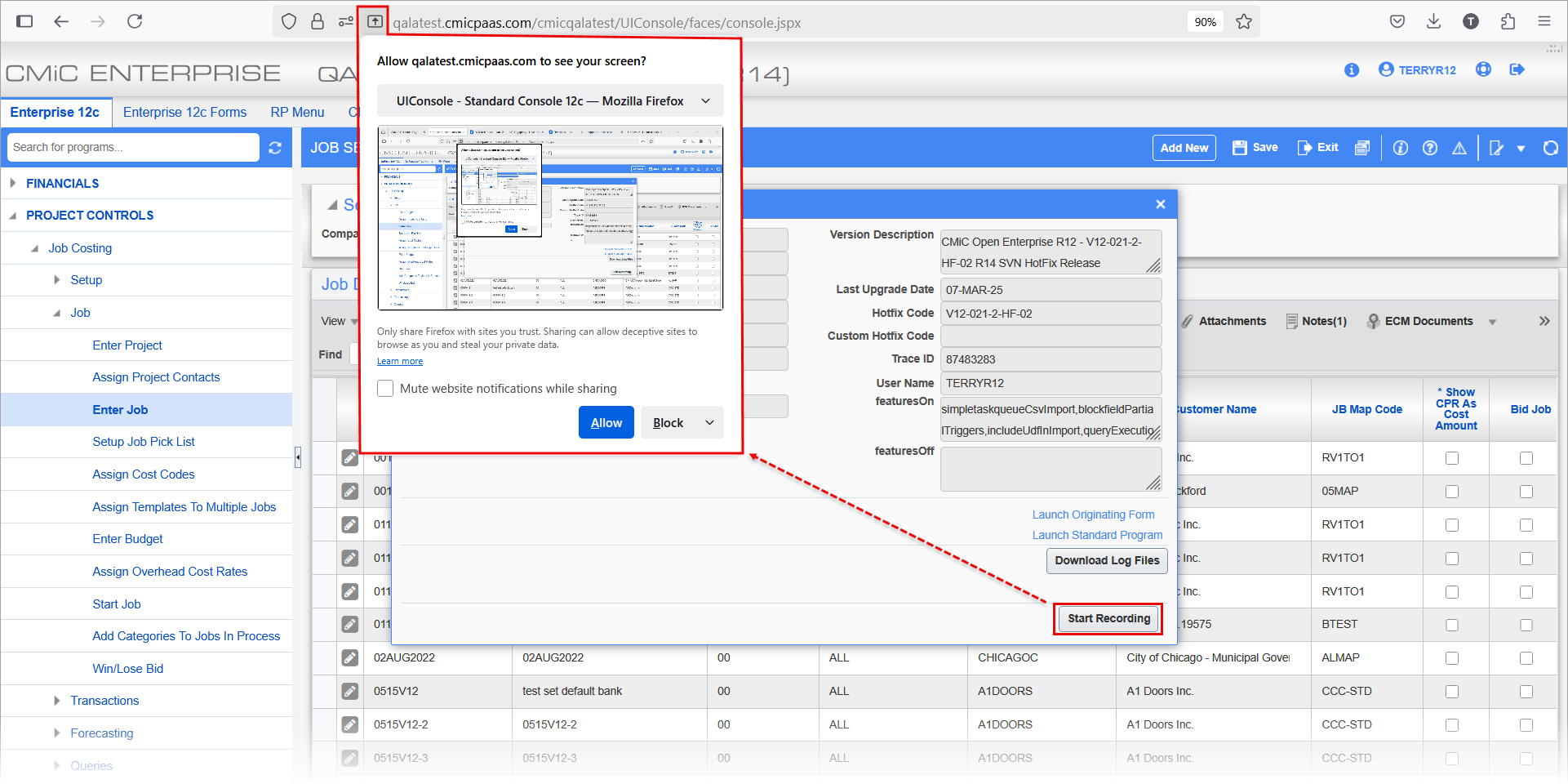
Task: Open the CMiC info icon in header
Action: pyautogui.click(x=1352, y=69)
